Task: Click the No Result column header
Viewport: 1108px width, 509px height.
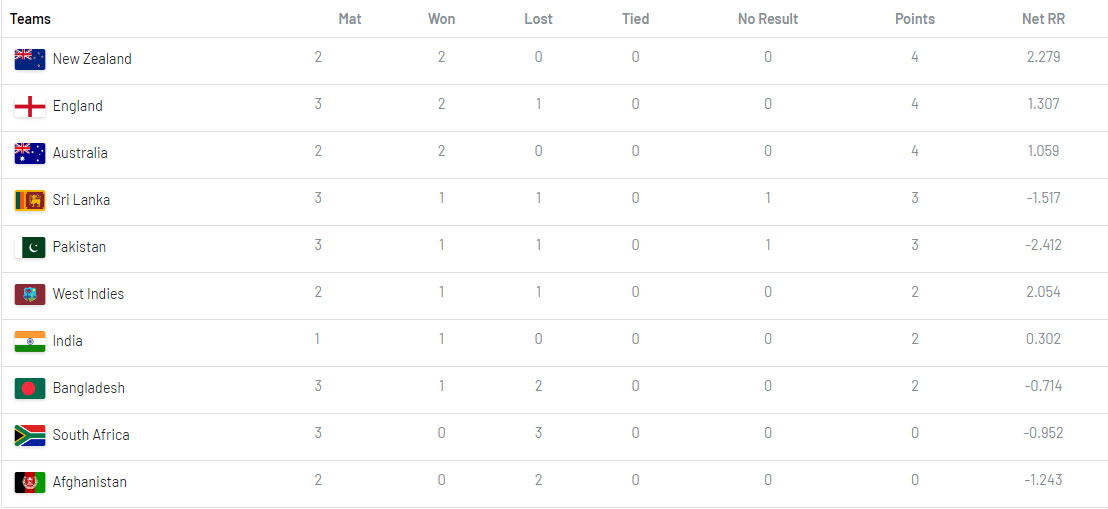Action: [x=768, y=19]
